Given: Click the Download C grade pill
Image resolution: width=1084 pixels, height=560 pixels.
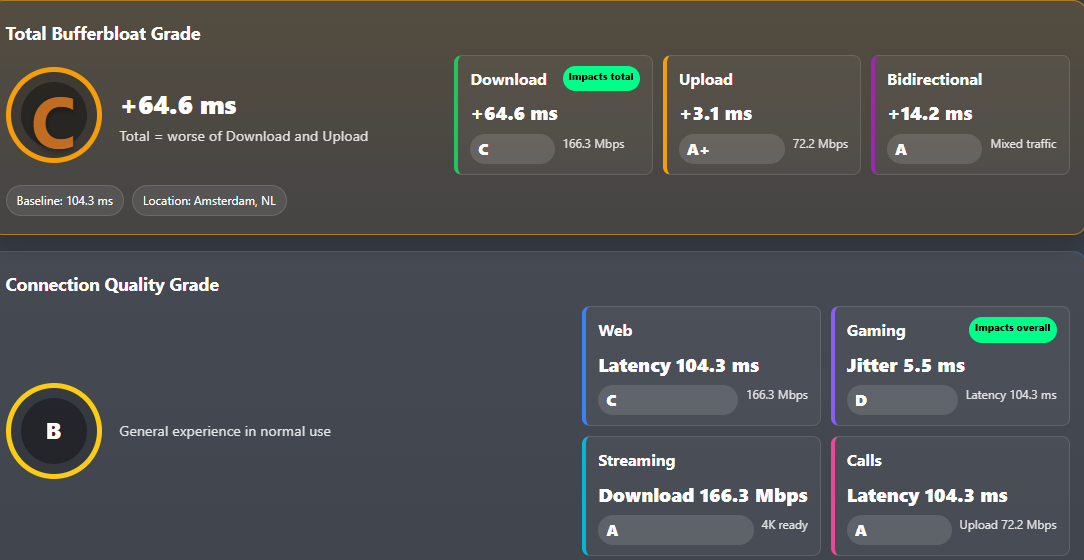Looking at the screenshot, I should click(512, 149).
